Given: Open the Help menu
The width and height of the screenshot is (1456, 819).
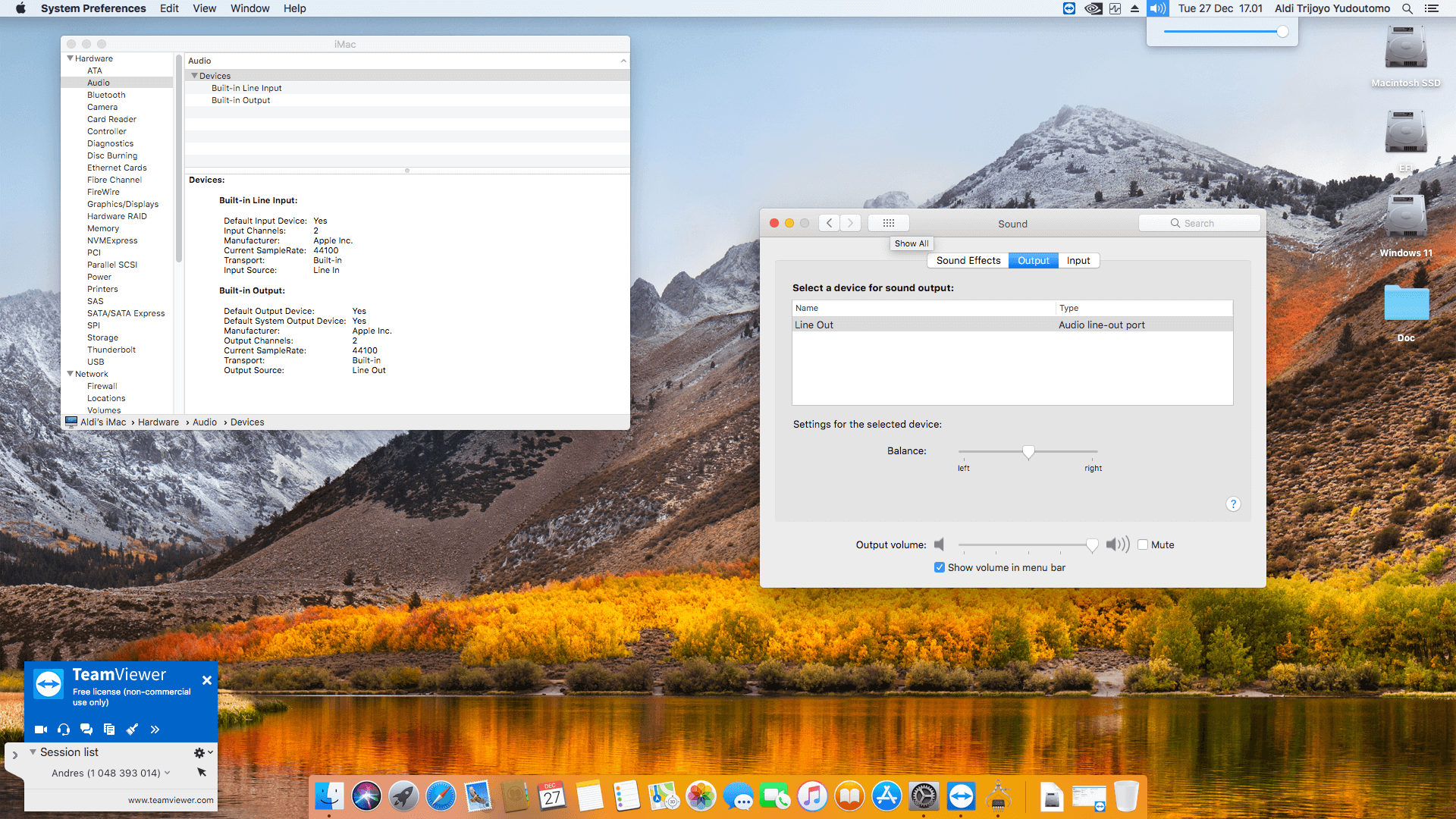Looking at the screenshot, I should (x=294, y=8).
